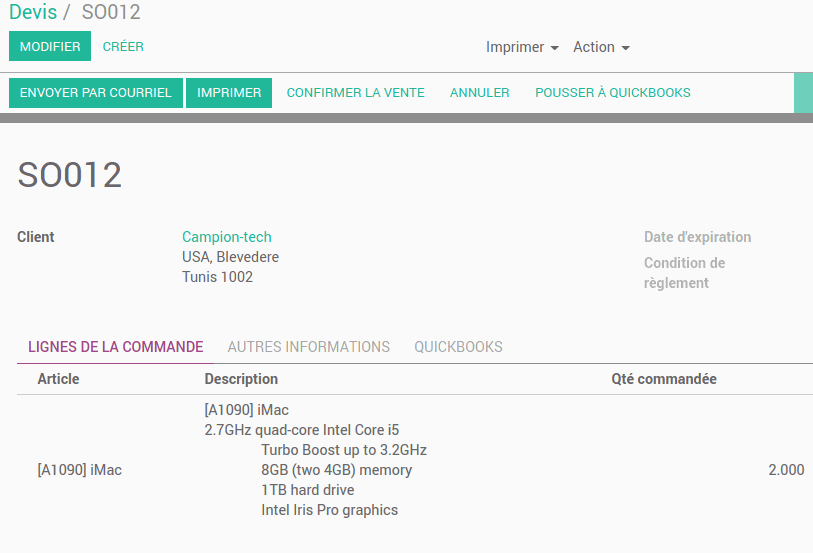Image resolution: width=813 pixels, height=553 pixels.
Task: Click CONFIRMER LA VENTE
Action: [x=356, y=93]
